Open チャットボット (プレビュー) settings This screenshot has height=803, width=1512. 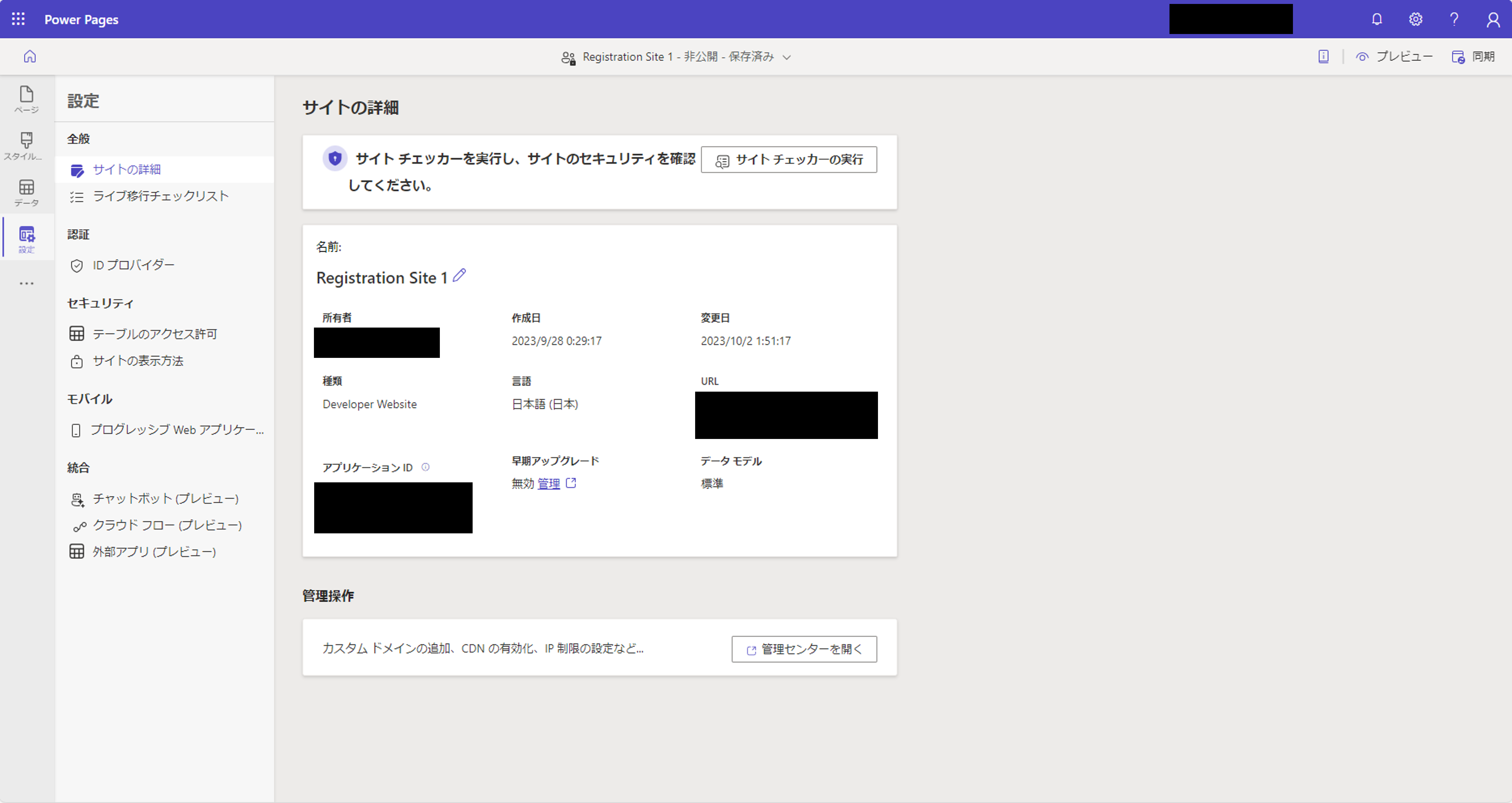pyautogui.click(x=164, y=499)
